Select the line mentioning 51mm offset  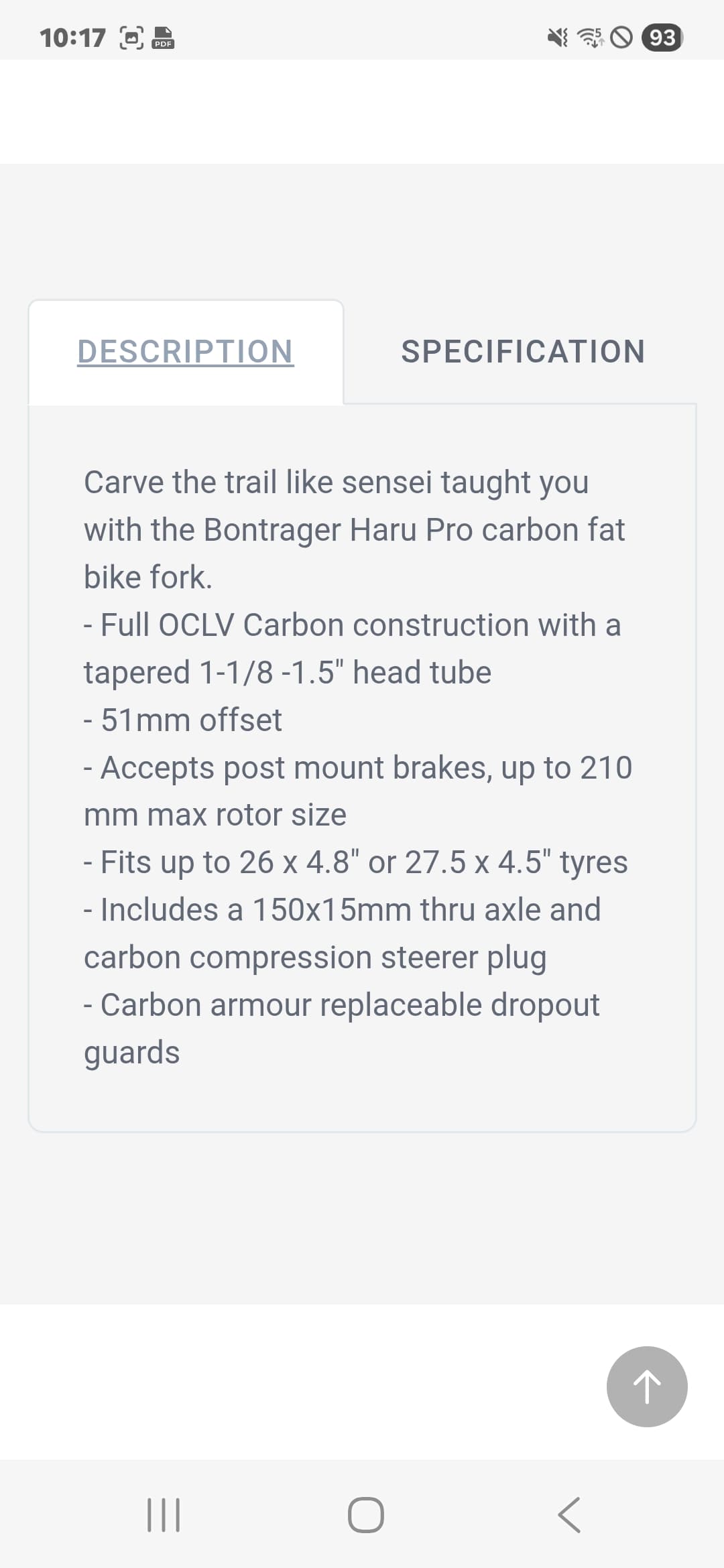(182, 720)
